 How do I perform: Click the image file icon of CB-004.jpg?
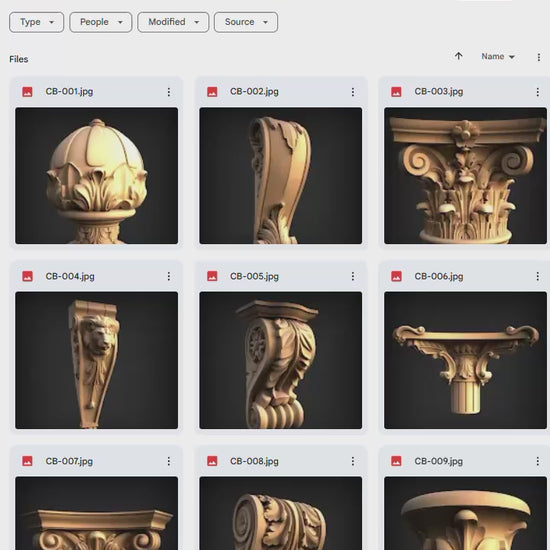[27, 276]
